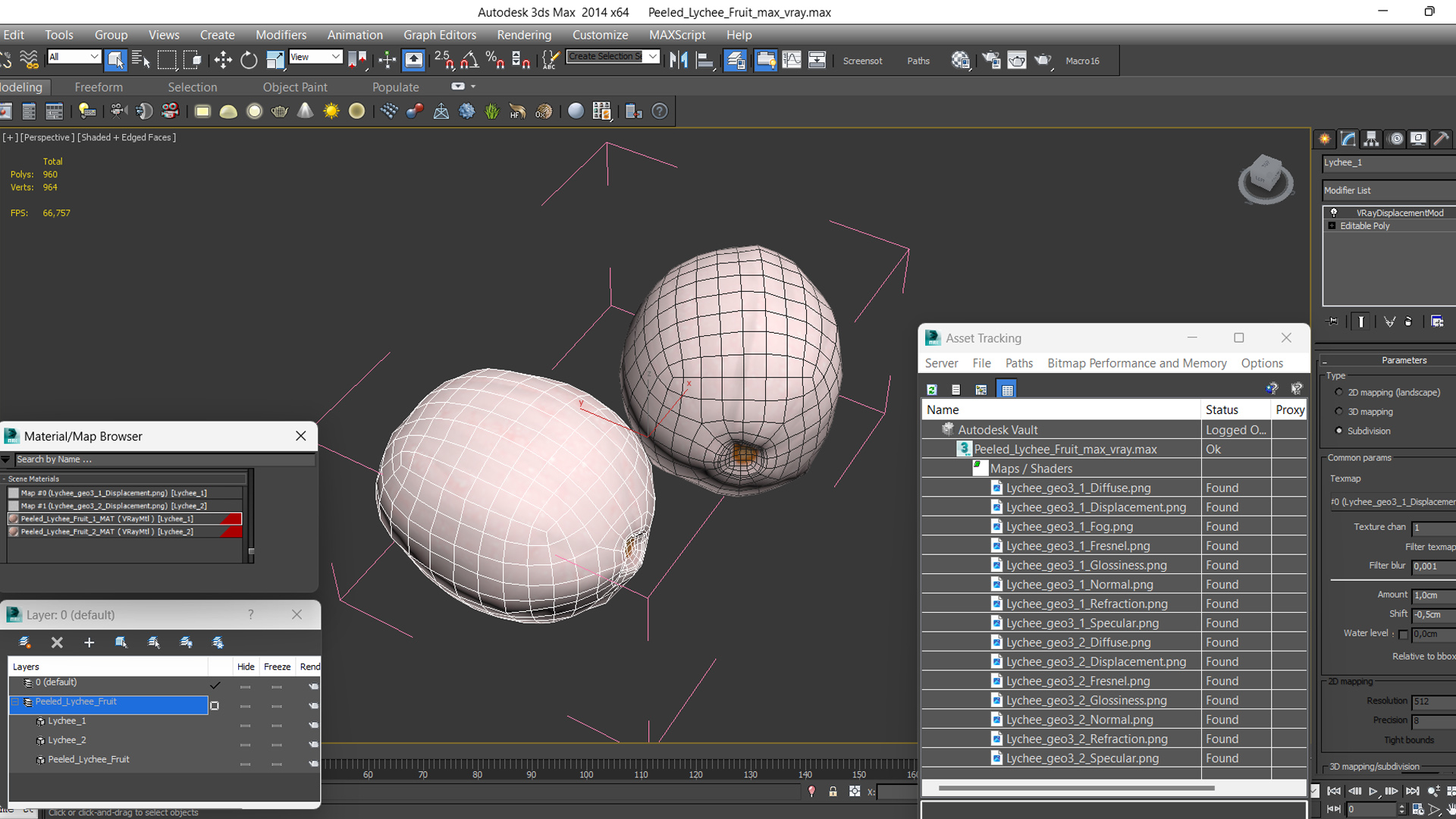1456x819 pixels.
Task: Open the Hierarchy command panel tab
Action: tap(1371, 139)
